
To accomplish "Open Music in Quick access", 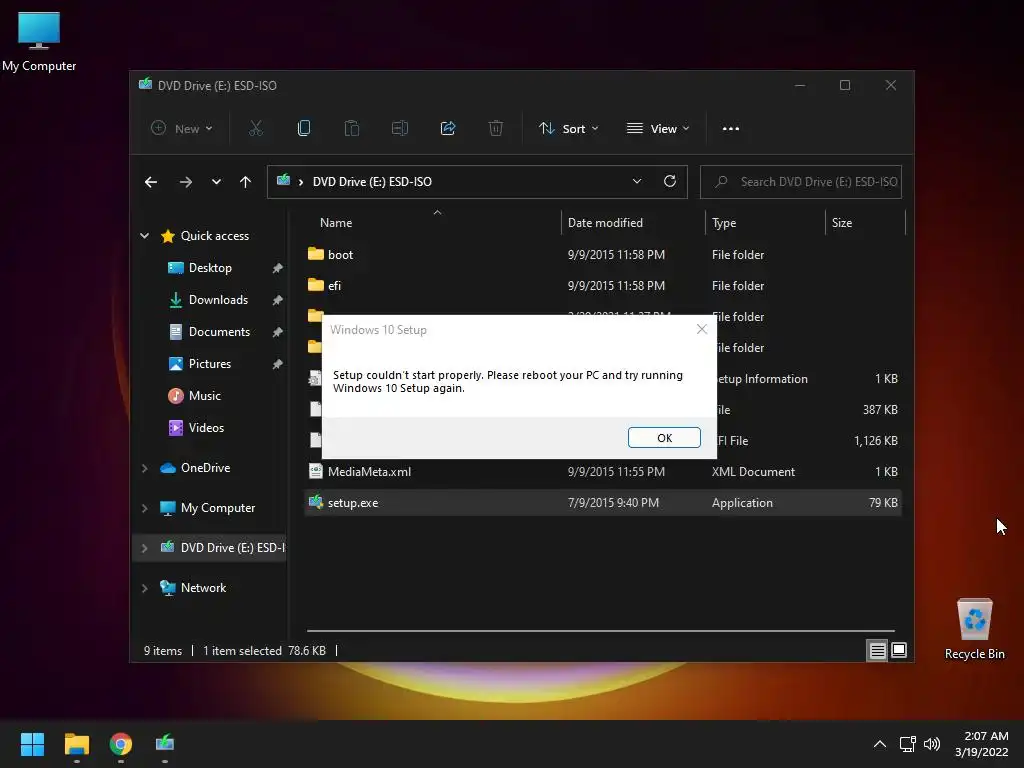I will point(204,396).
